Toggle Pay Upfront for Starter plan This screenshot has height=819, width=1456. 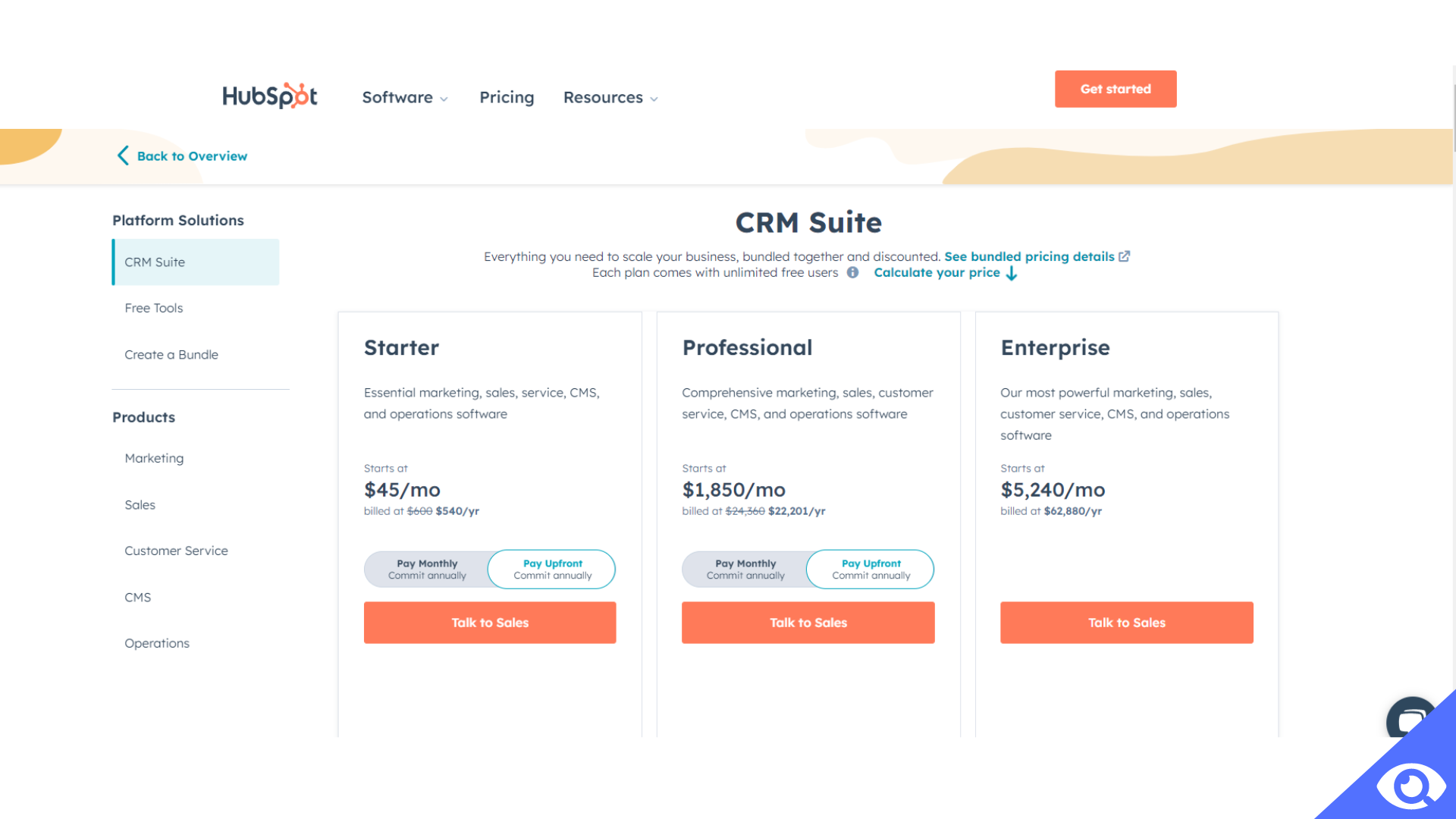pos(553,569)
